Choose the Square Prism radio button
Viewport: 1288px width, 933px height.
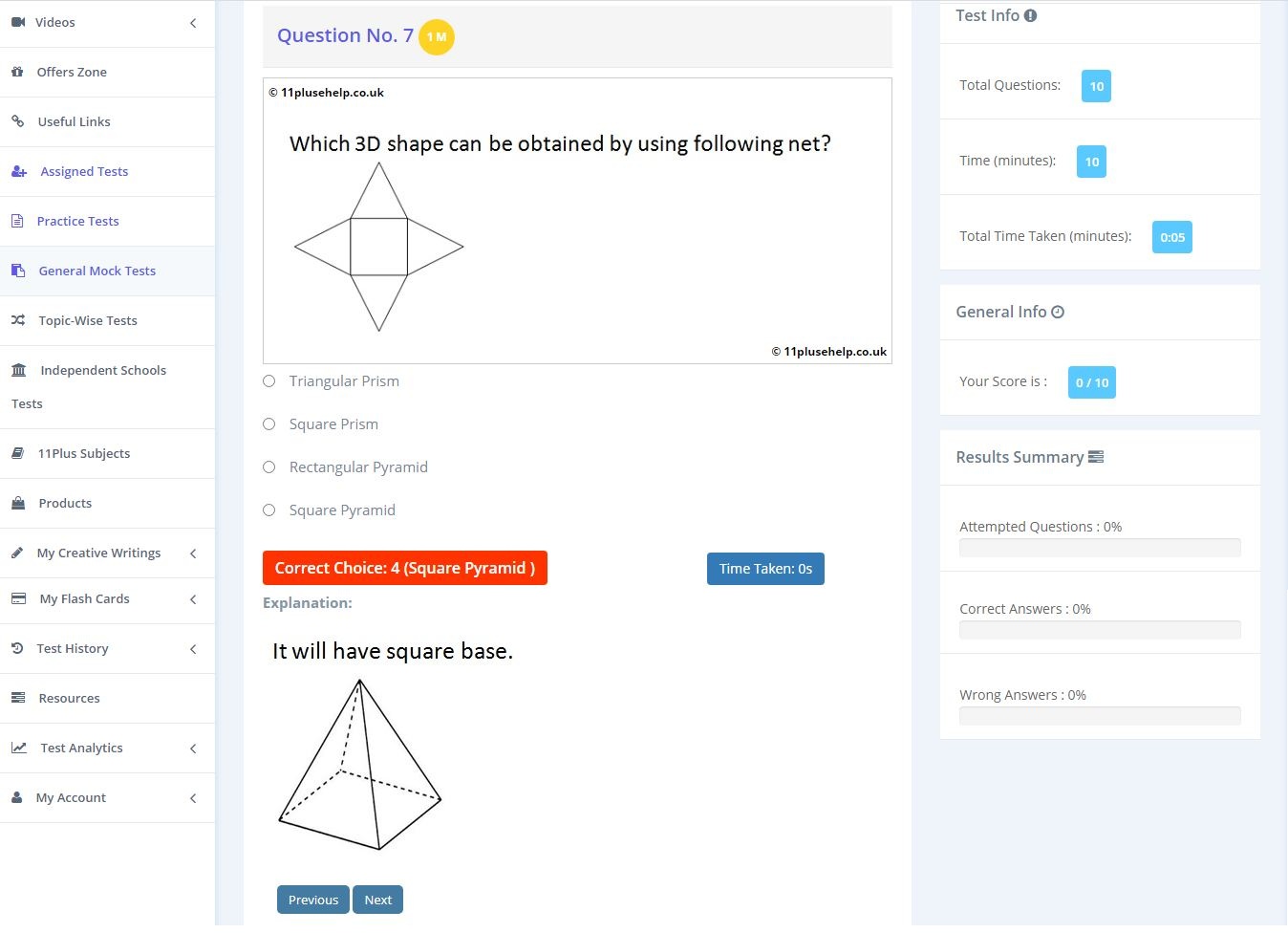pos(269,424)
